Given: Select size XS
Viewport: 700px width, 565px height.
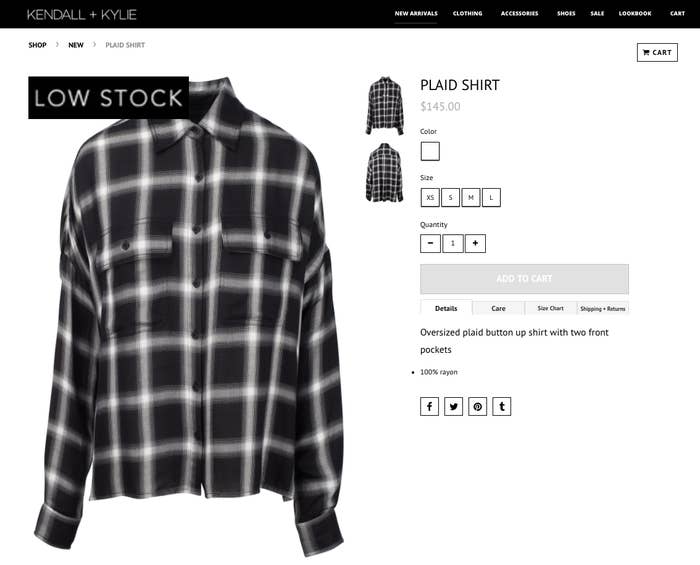Looking at the screenshot, I should point(430,197).
